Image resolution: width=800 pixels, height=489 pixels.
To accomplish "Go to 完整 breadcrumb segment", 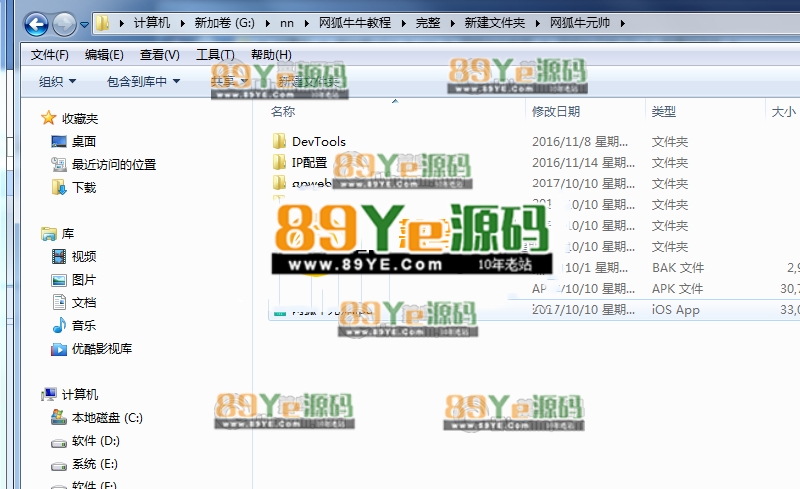I will 428,23.
